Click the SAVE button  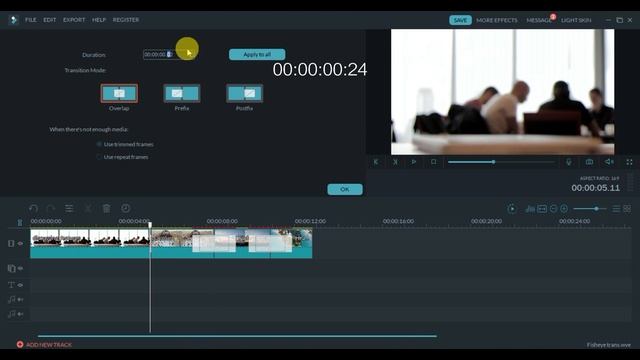click(x=460, y=20)
